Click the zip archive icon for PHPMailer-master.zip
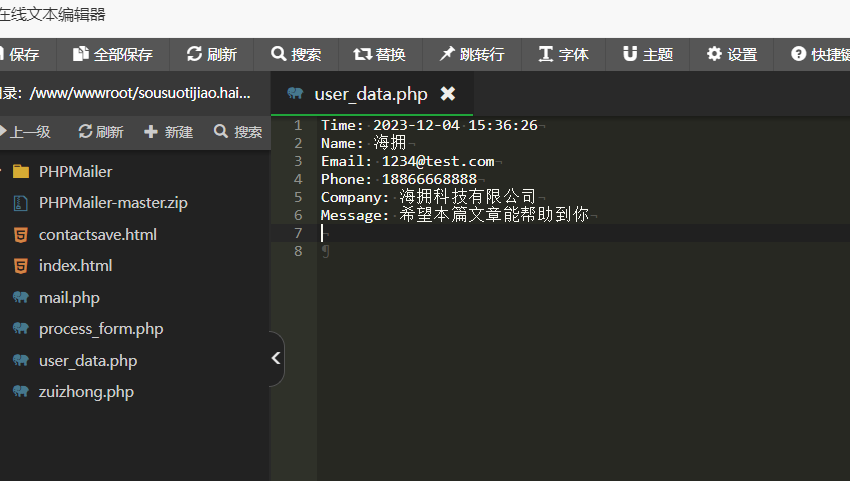The image size is (850, 481). coord(21,203)
